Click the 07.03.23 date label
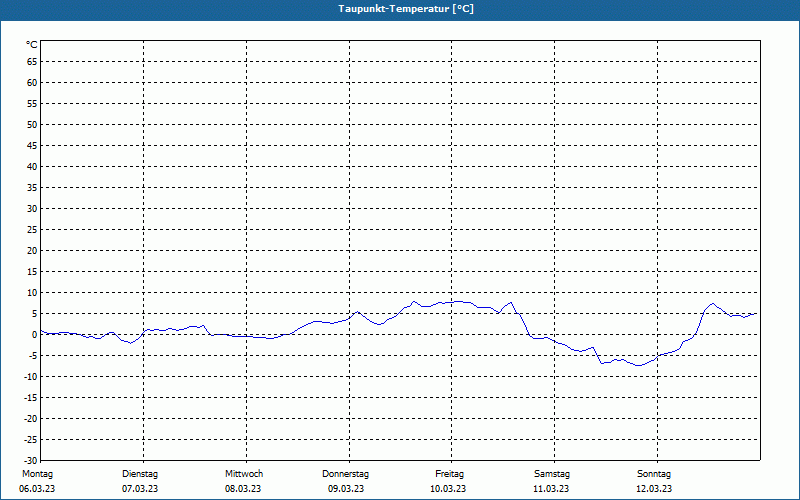This screenshot has height=500, width=800. click(140, 489)
